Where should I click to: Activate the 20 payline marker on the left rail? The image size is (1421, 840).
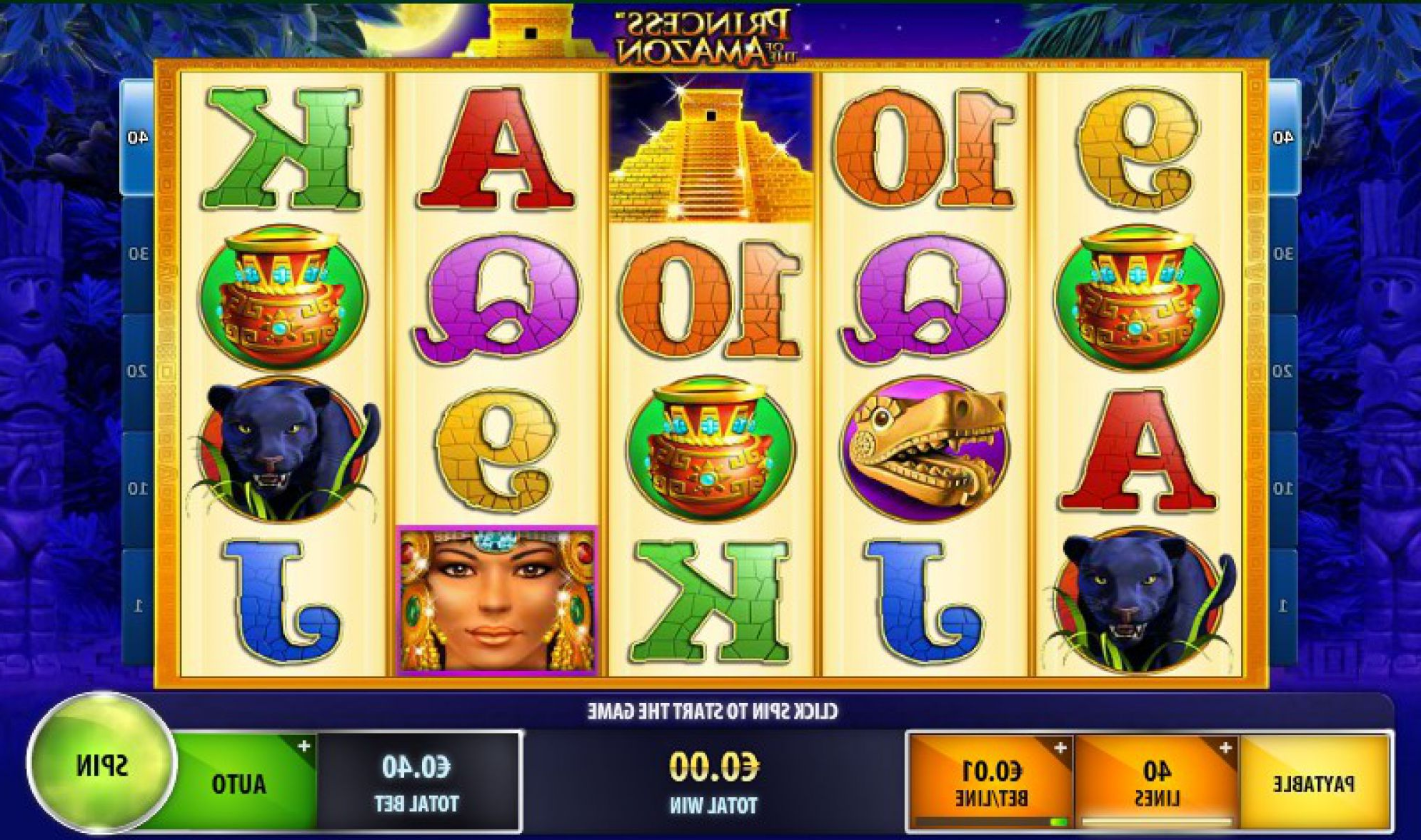click(x=138, y=371)
